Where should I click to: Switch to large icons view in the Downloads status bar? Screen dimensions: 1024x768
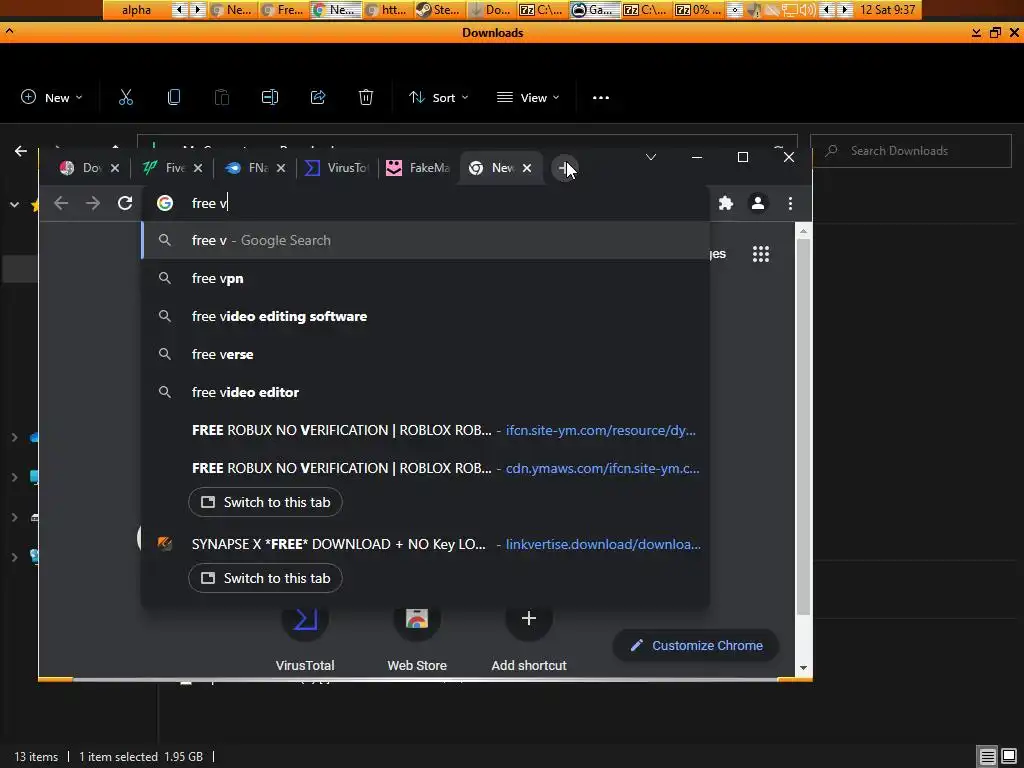[1009, 757]
